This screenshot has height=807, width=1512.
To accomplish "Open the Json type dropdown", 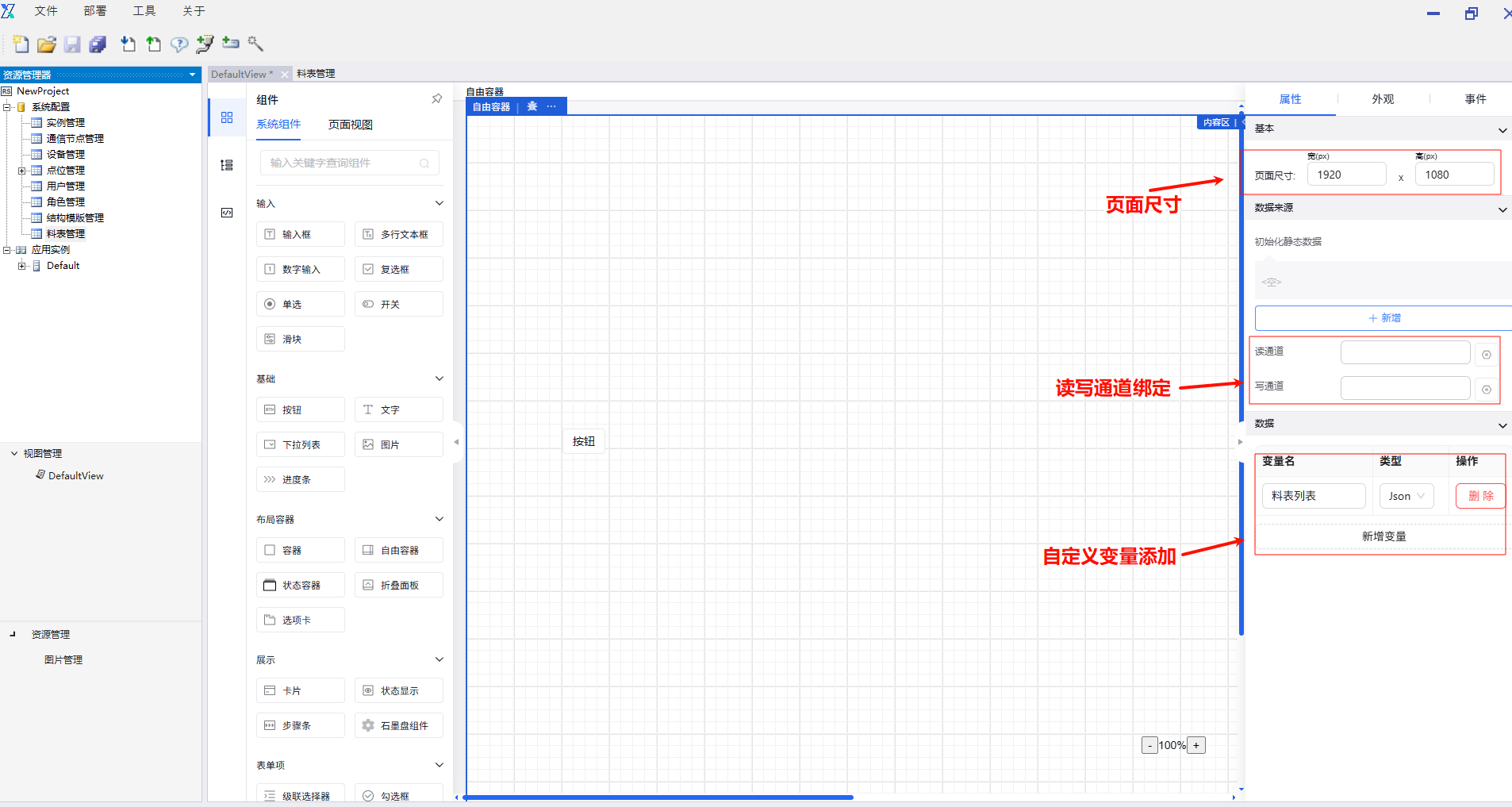I will point(1406,496).
